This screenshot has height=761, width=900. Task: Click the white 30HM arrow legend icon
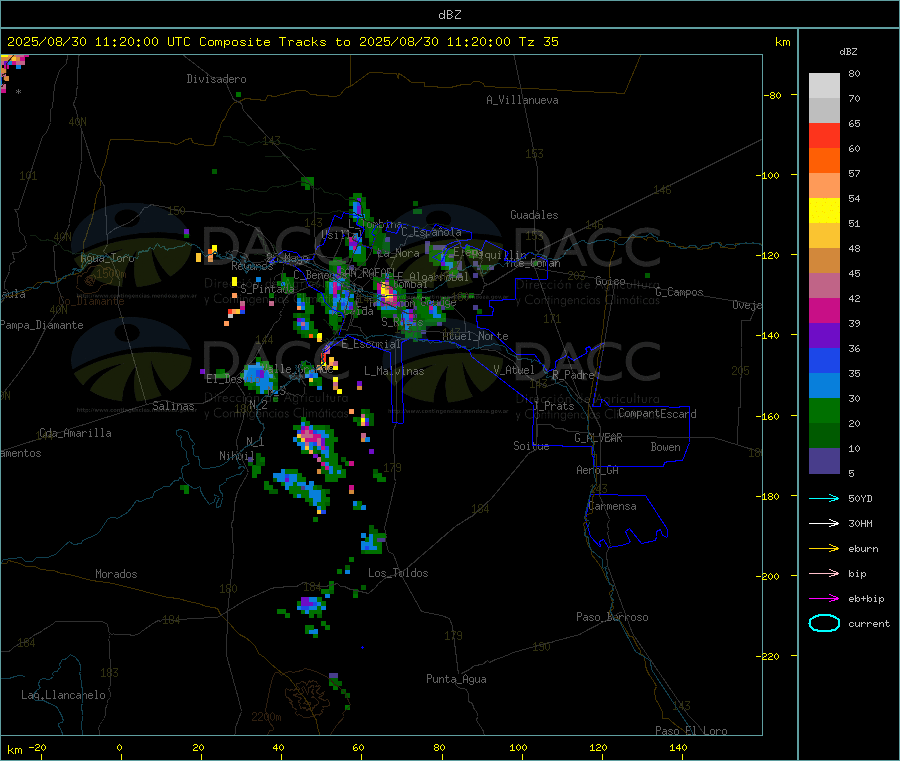[824, 523]
